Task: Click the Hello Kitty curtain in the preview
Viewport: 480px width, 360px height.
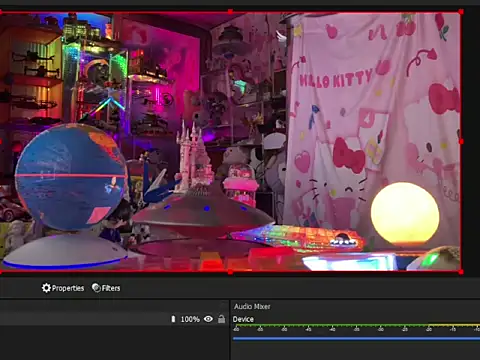Action: (373, 117)
